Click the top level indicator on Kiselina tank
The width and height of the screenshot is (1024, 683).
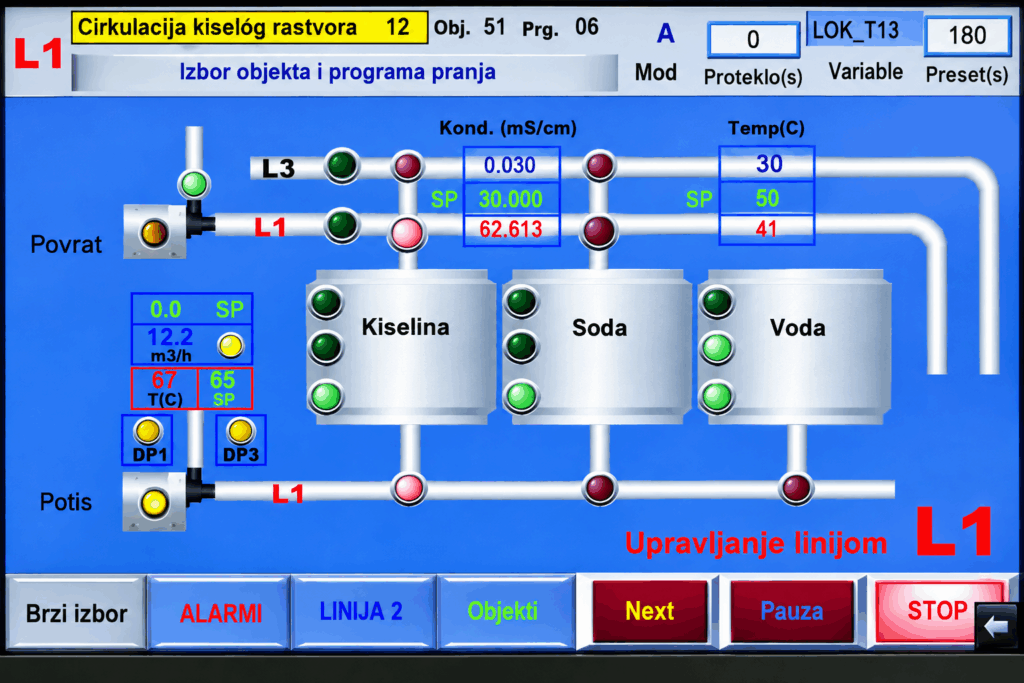coord(326,302)
